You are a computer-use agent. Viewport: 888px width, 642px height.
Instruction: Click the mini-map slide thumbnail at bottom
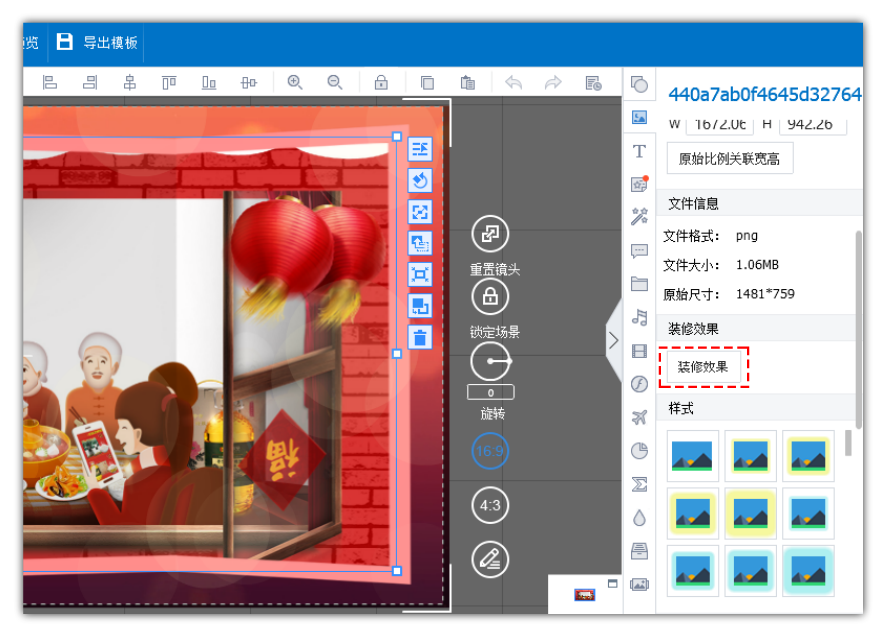[x=584, y=594]
